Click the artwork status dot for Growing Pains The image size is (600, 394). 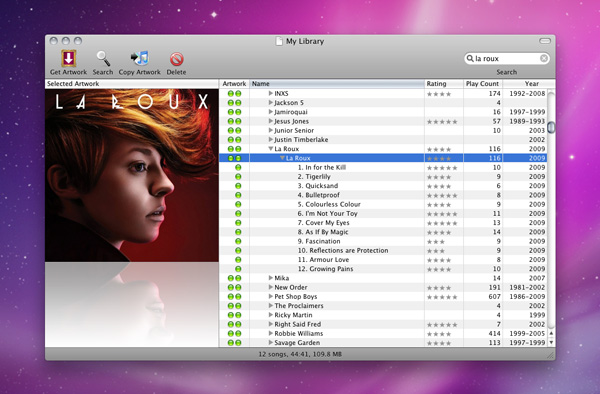click(238, 269)
